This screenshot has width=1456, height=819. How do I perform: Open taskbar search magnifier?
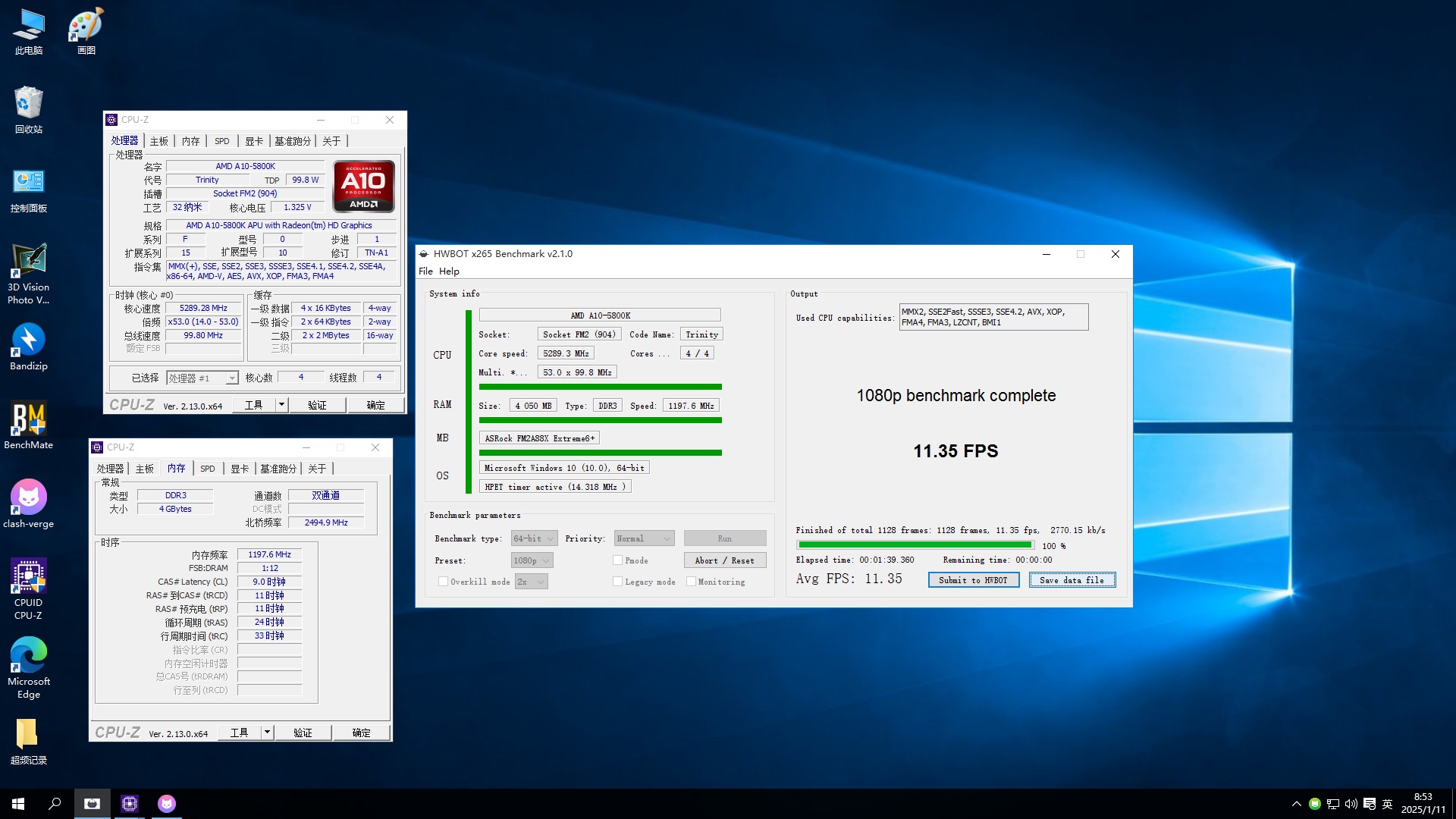(55, 804)
